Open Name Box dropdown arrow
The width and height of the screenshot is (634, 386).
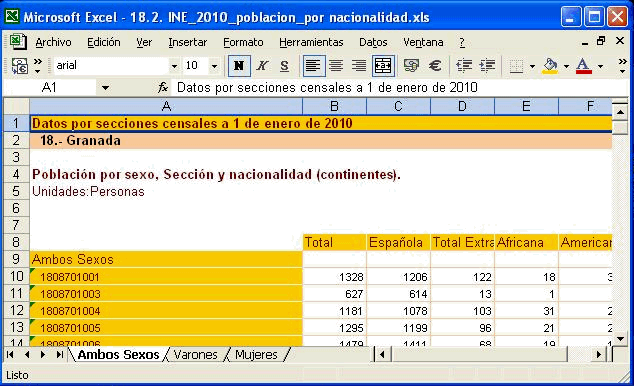coord(105,88)
